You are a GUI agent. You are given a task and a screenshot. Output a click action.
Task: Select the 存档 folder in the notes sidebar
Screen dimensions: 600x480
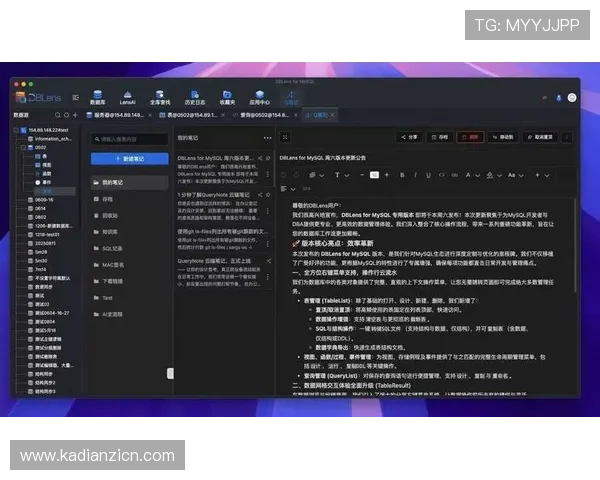[x=130, y=199]
